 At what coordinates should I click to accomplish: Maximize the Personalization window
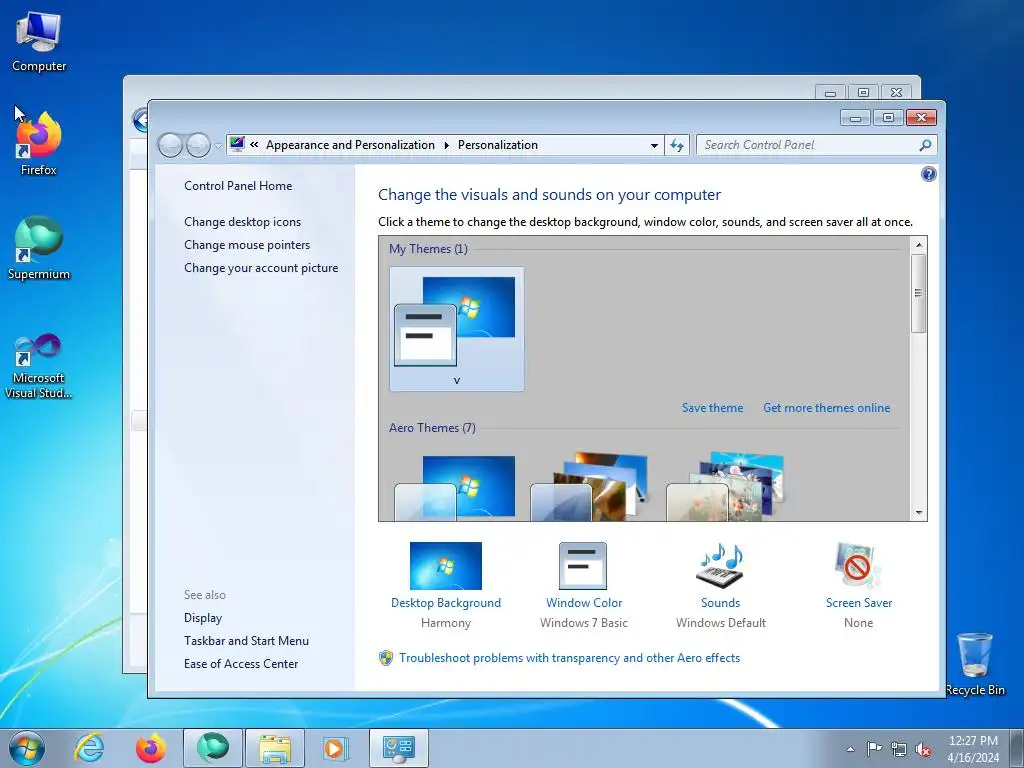[888, 118]
